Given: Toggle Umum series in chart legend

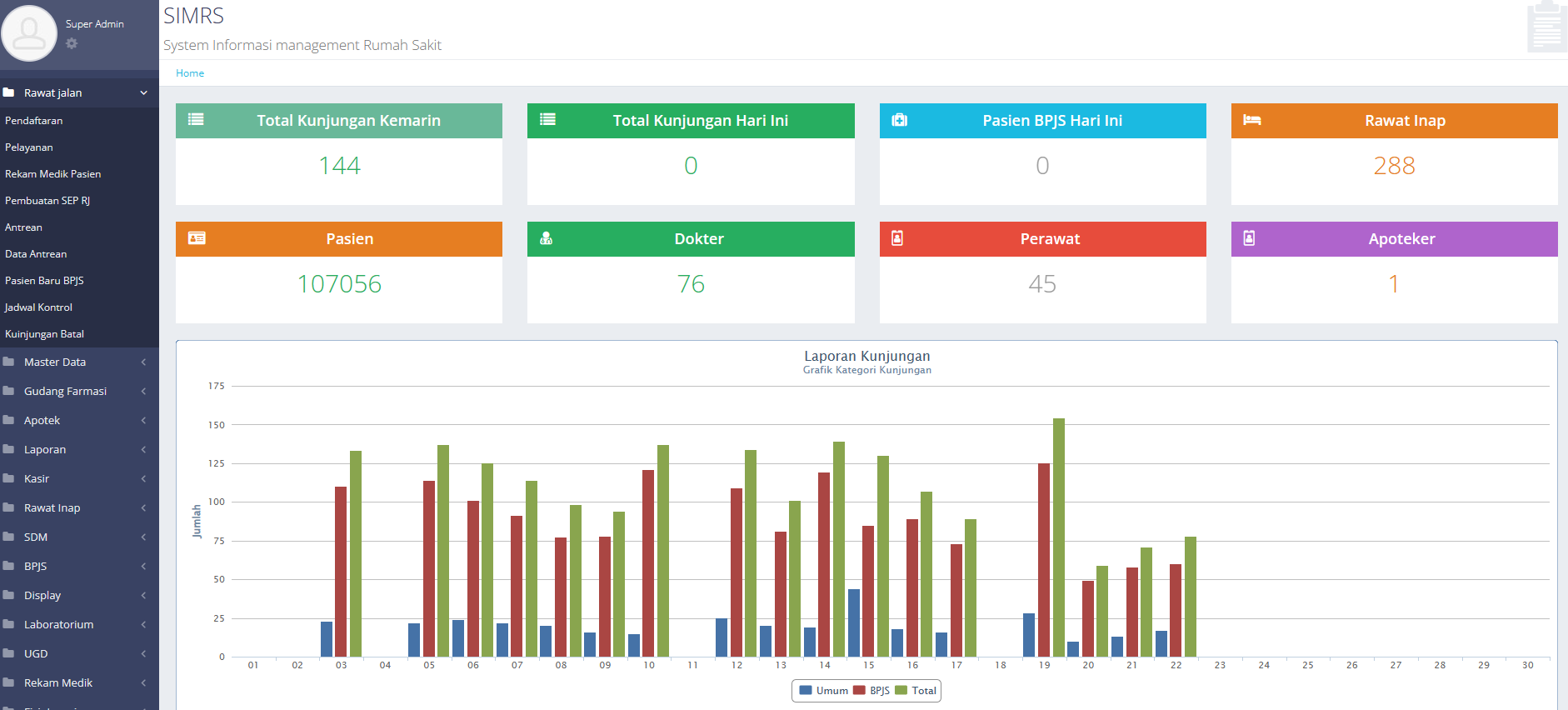Looking at the screenshot, I should (x=823, y=691).
